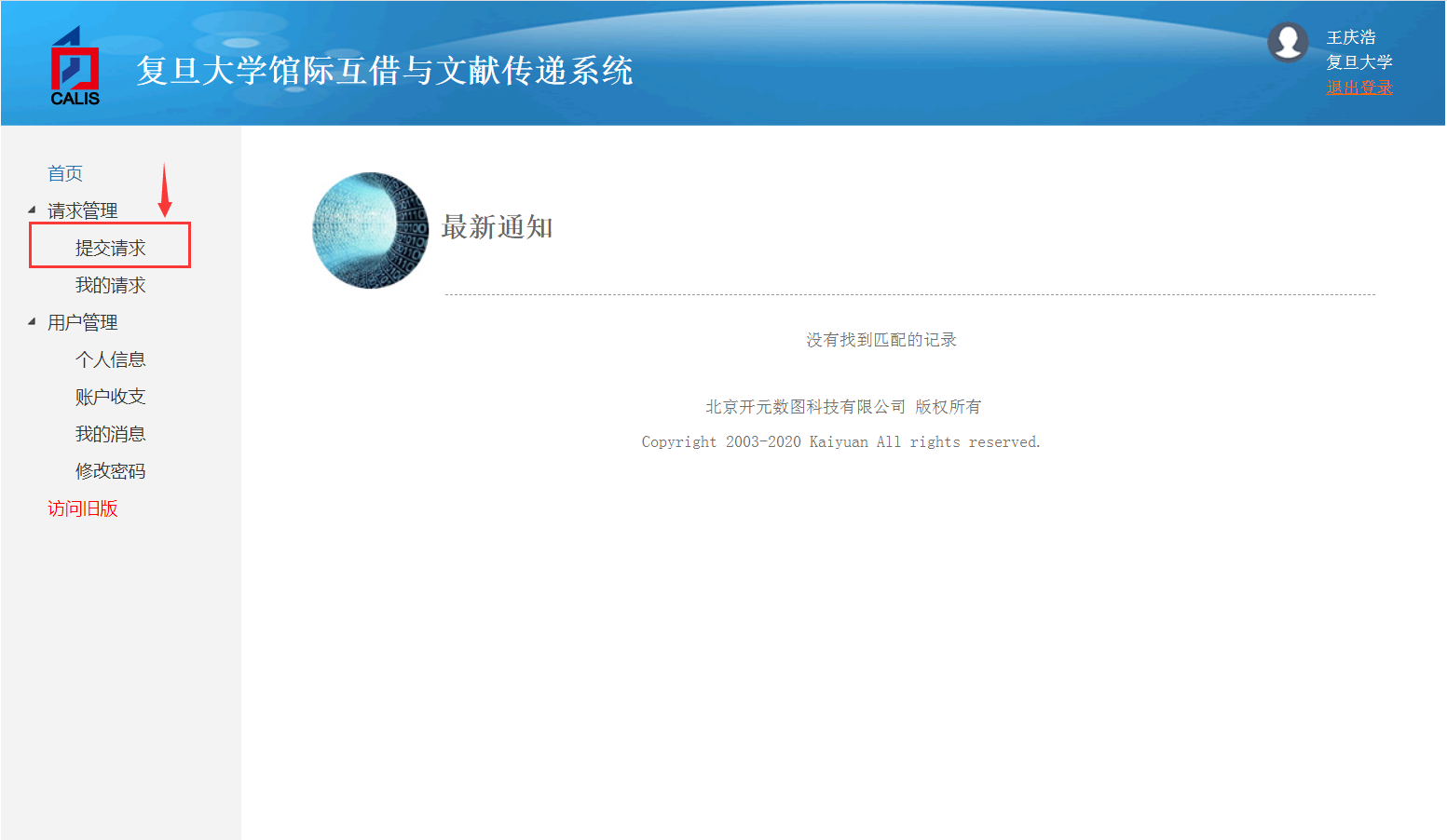The image size is (1447, 840).
Task: Open 提交请求 in the sidebar
Action: 110,248
